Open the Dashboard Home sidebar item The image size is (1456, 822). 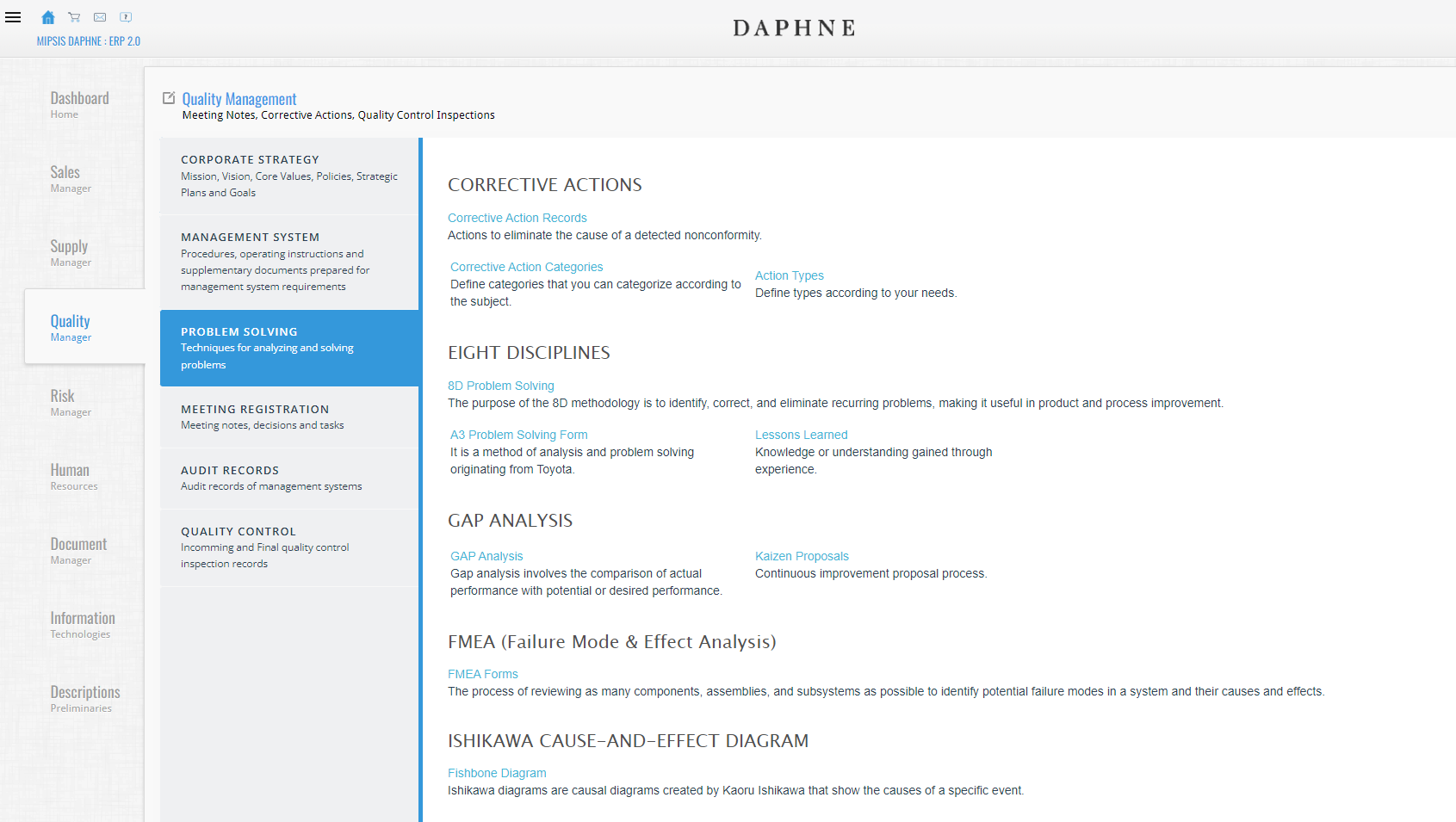80,104
